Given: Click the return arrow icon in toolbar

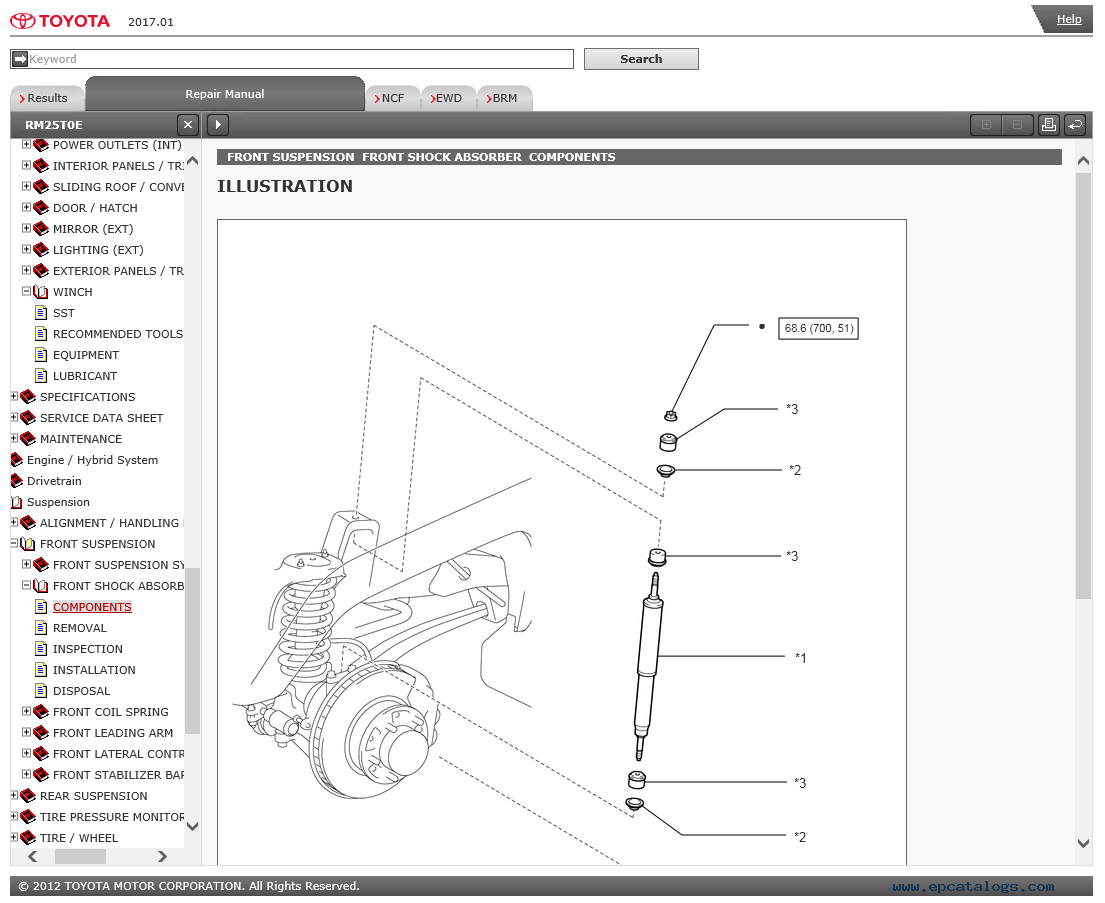Looking at the screenshot, I should 1075,125.
